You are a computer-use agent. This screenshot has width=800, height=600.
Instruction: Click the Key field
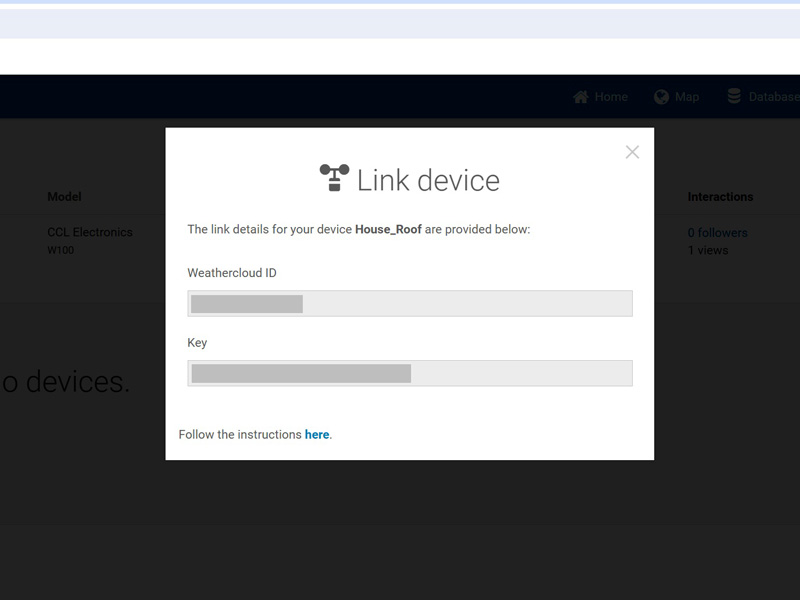(410, 373)
